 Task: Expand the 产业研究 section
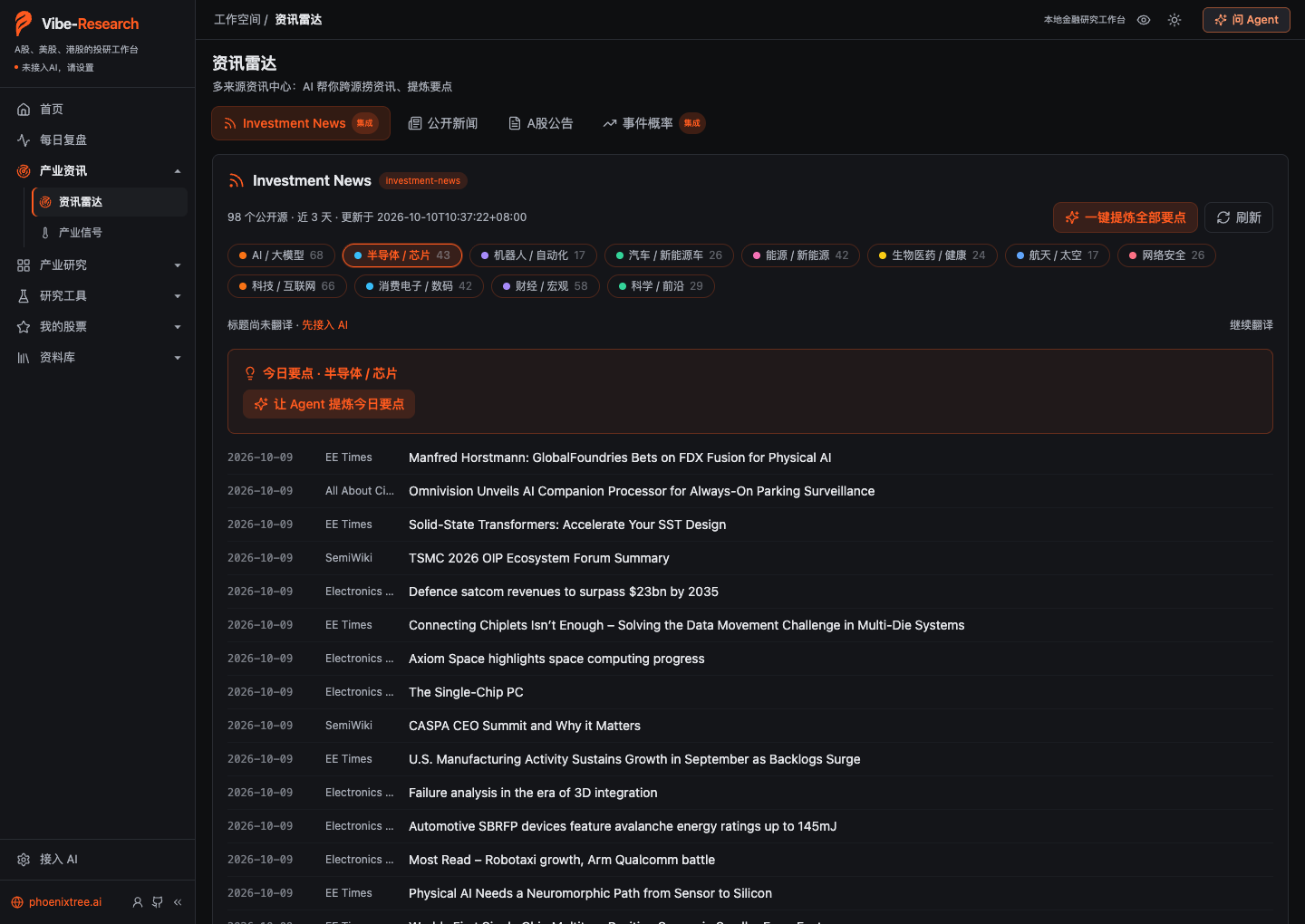[x=178, y=265]
